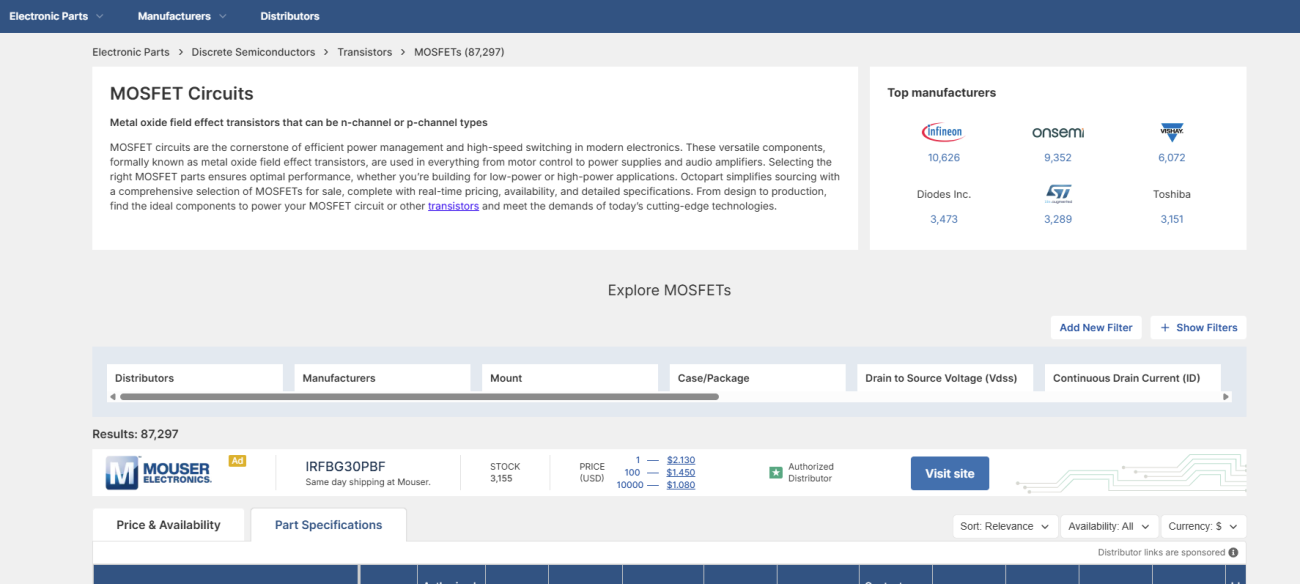
Task: Open the Availability: All dropdown
Action: 1108,526
